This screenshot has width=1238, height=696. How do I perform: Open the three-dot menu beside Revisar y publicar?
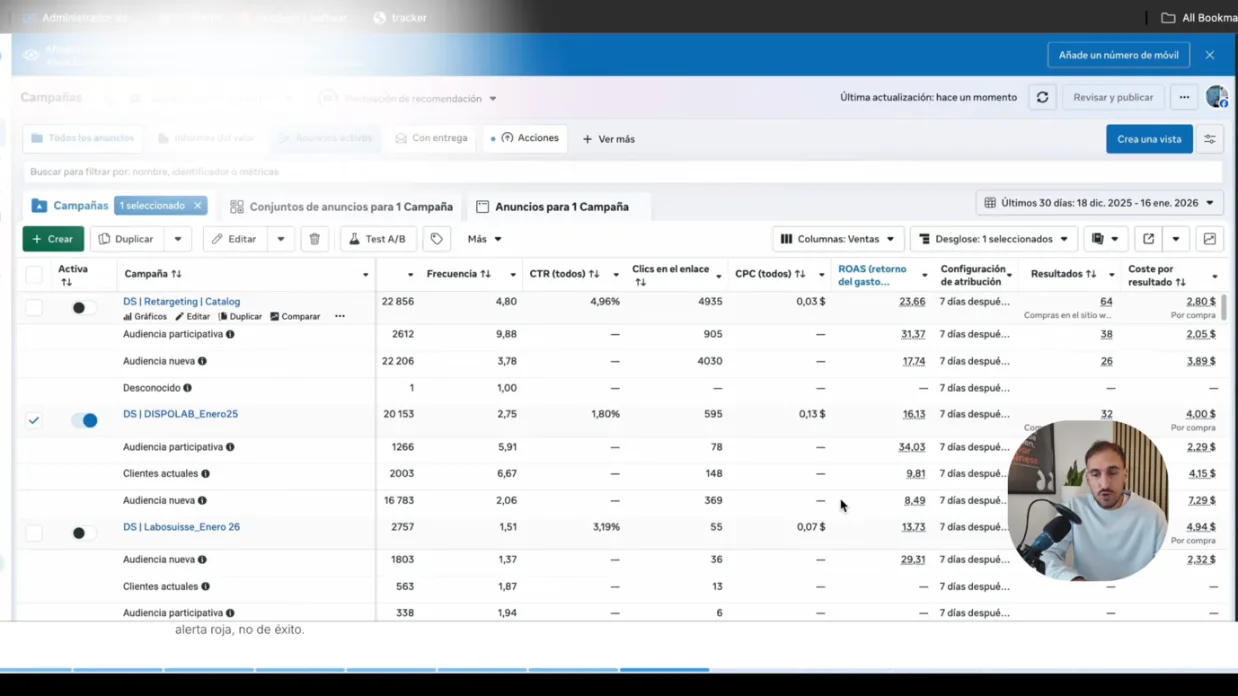(x=1184, y=98)
